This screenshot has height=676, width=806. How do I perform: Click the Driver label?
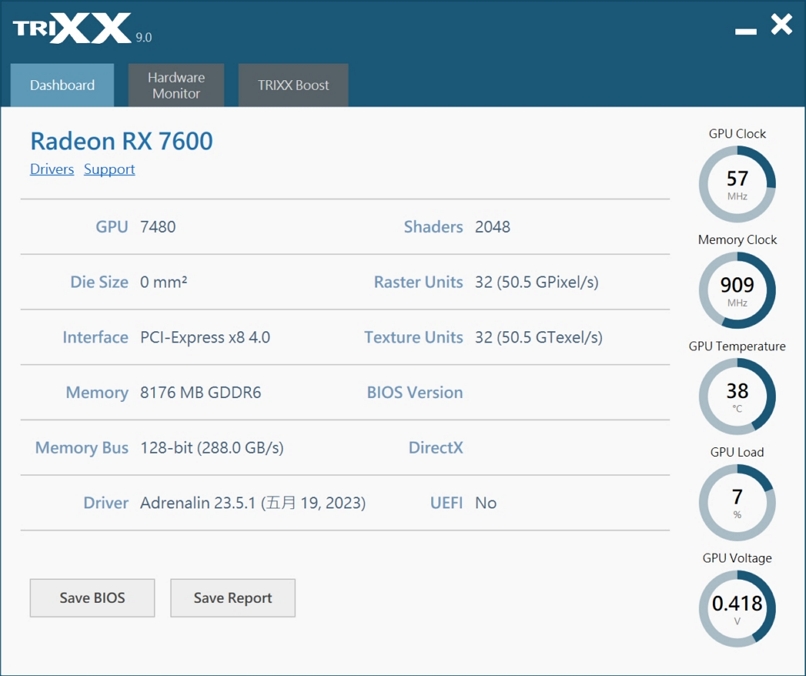[x=106, y=503]
